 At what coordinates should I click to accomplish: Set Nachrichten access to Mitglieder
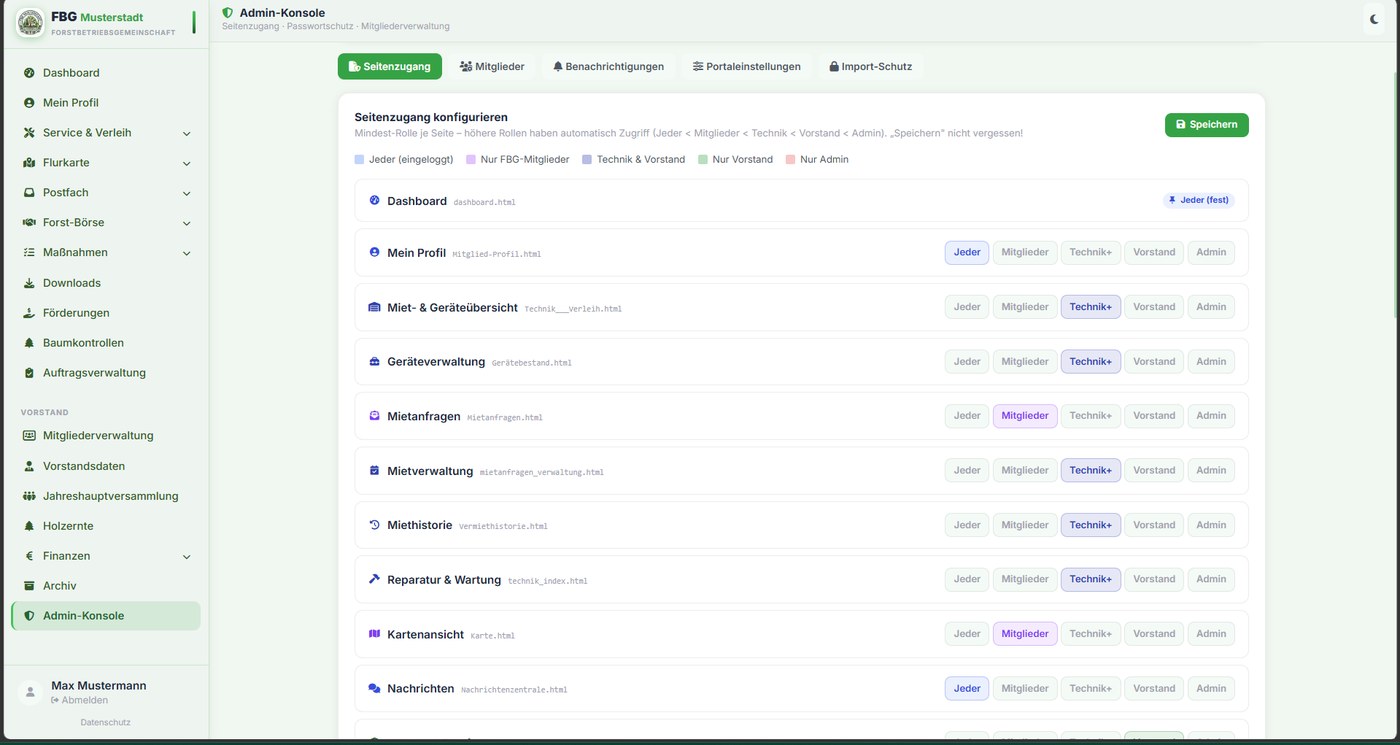point(1025,688)
